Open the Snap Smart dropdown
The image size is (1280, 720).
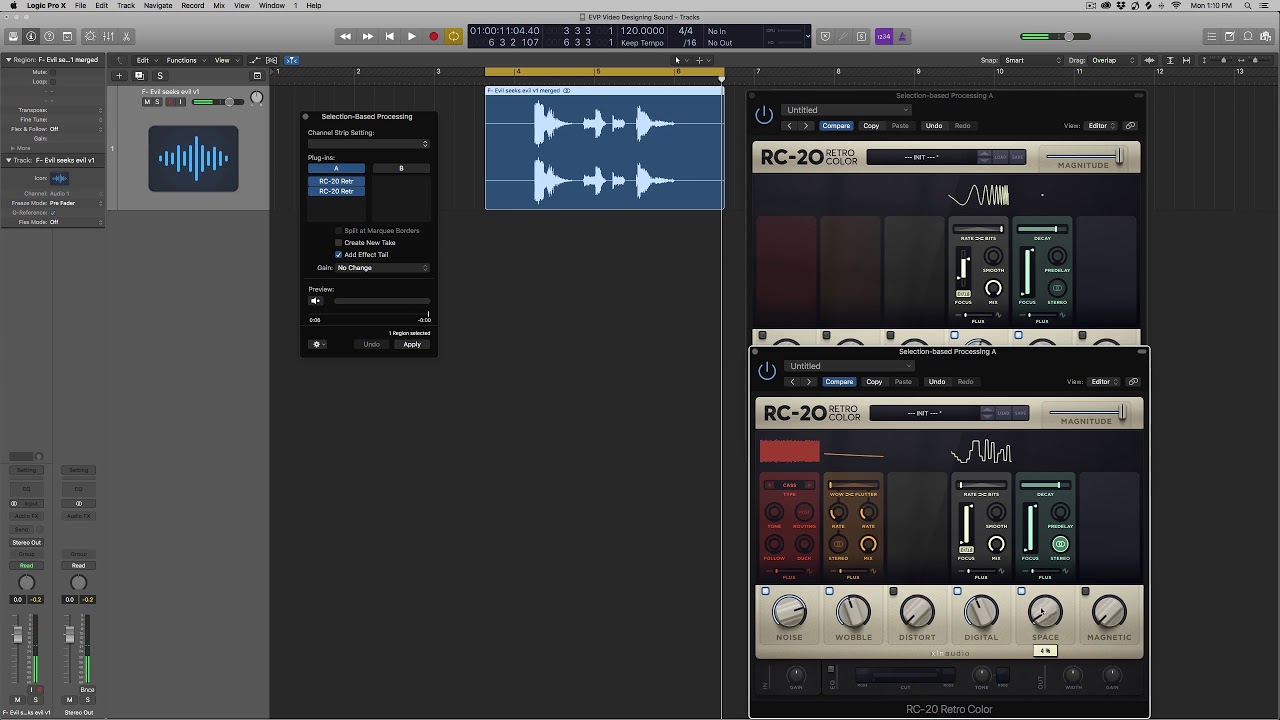coord(1031,60)
